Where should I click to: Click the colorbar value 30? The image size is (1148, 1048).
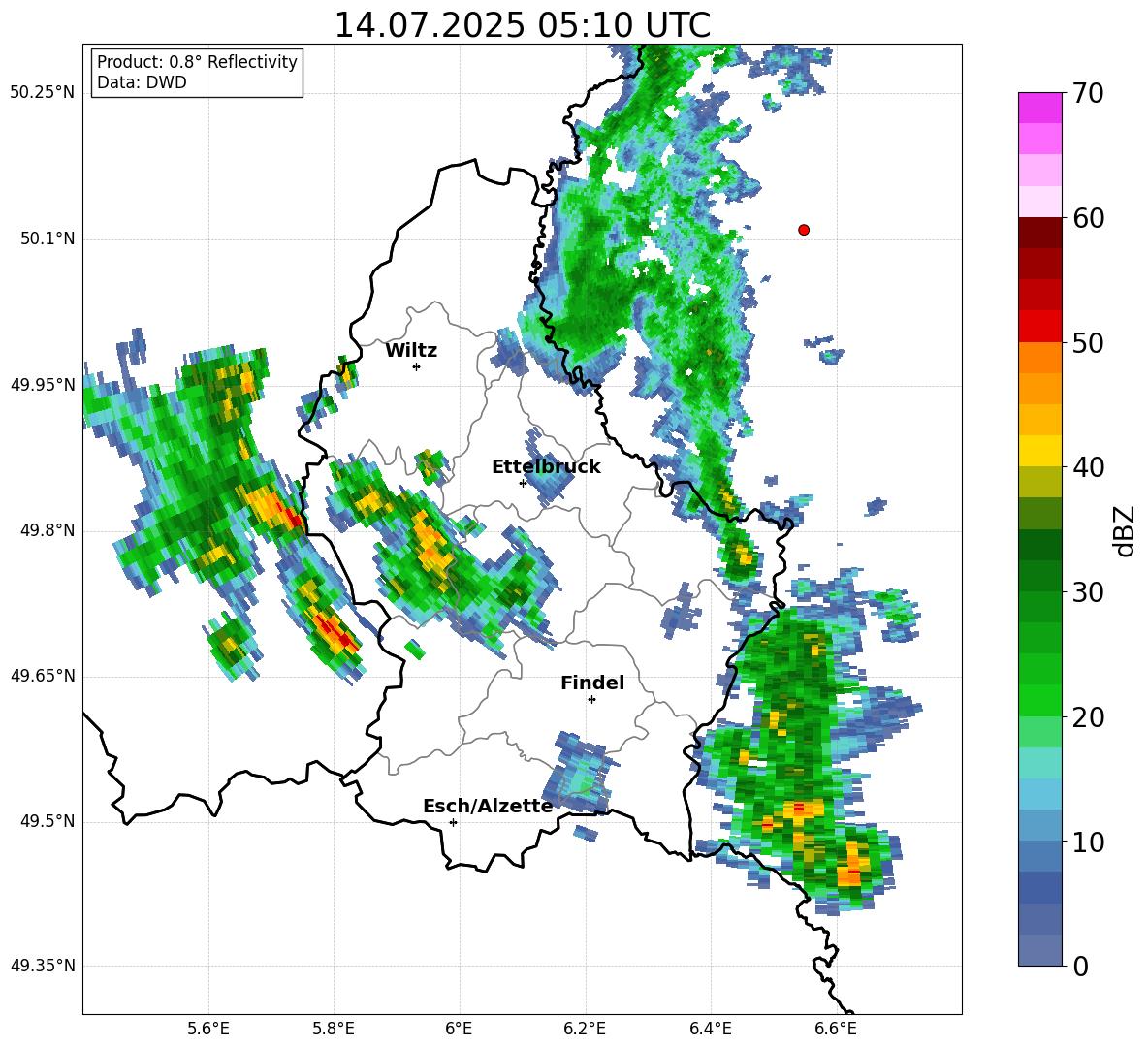1088,592
